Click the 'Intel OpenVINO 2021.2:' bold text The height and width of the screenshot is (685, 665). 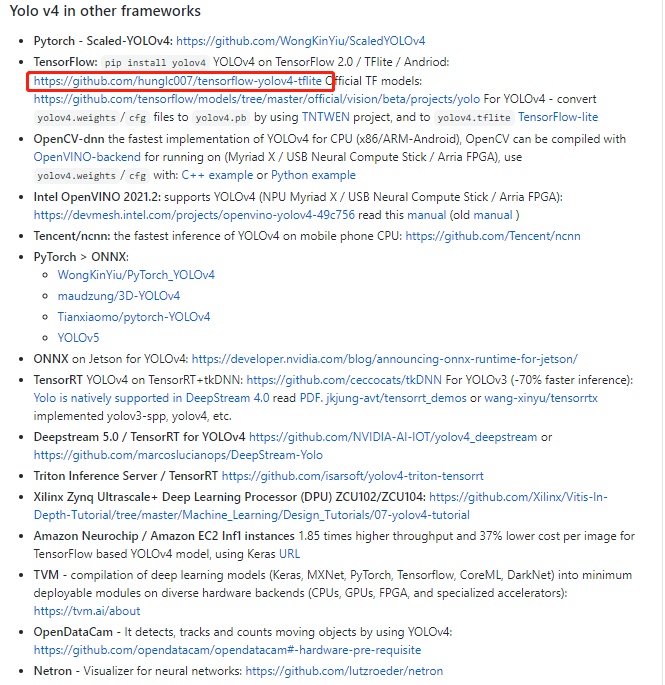coord(97,197)
